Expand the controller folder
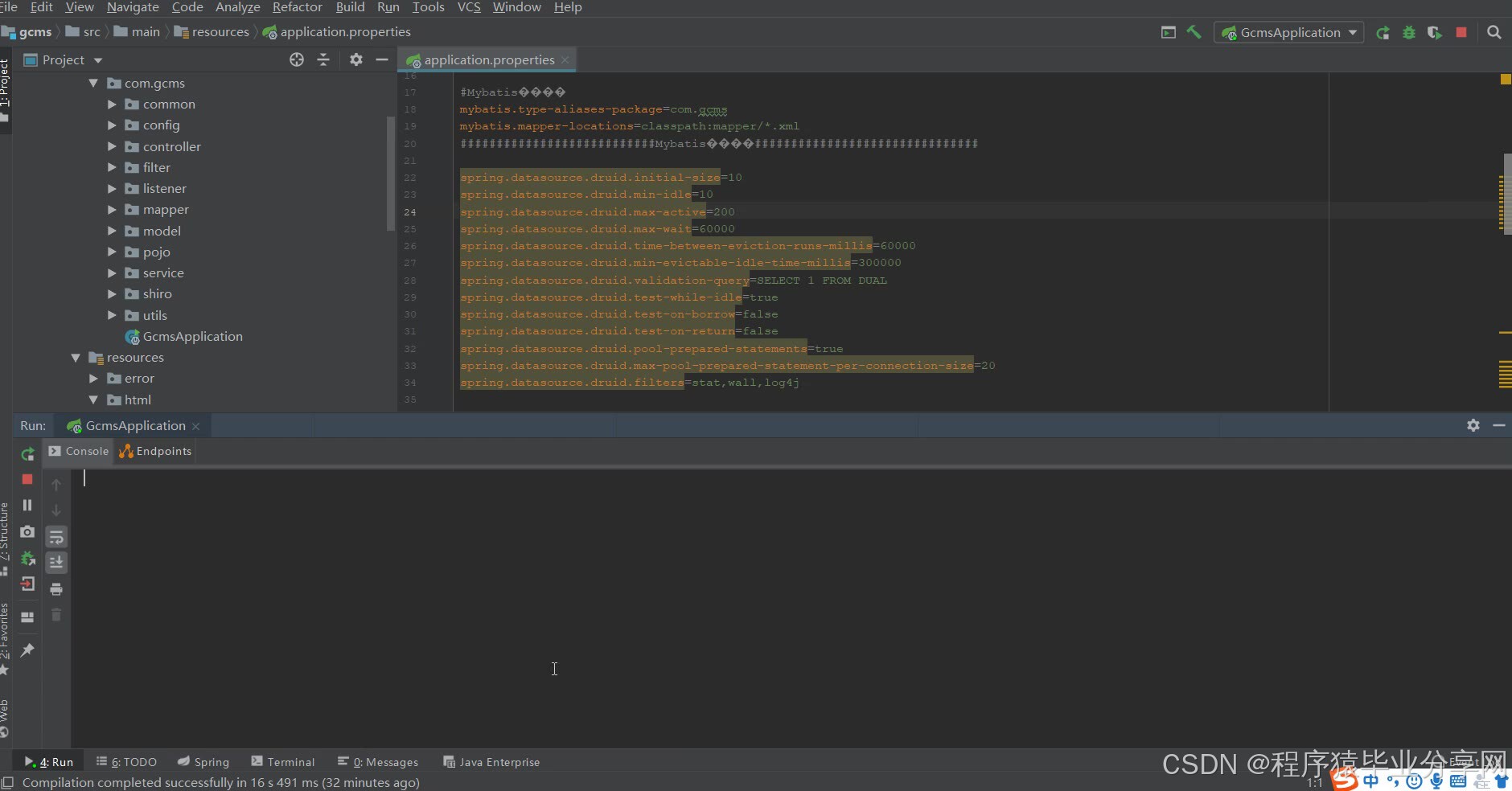The height and width of the screenshot is (791, 1512). [112, 146]
